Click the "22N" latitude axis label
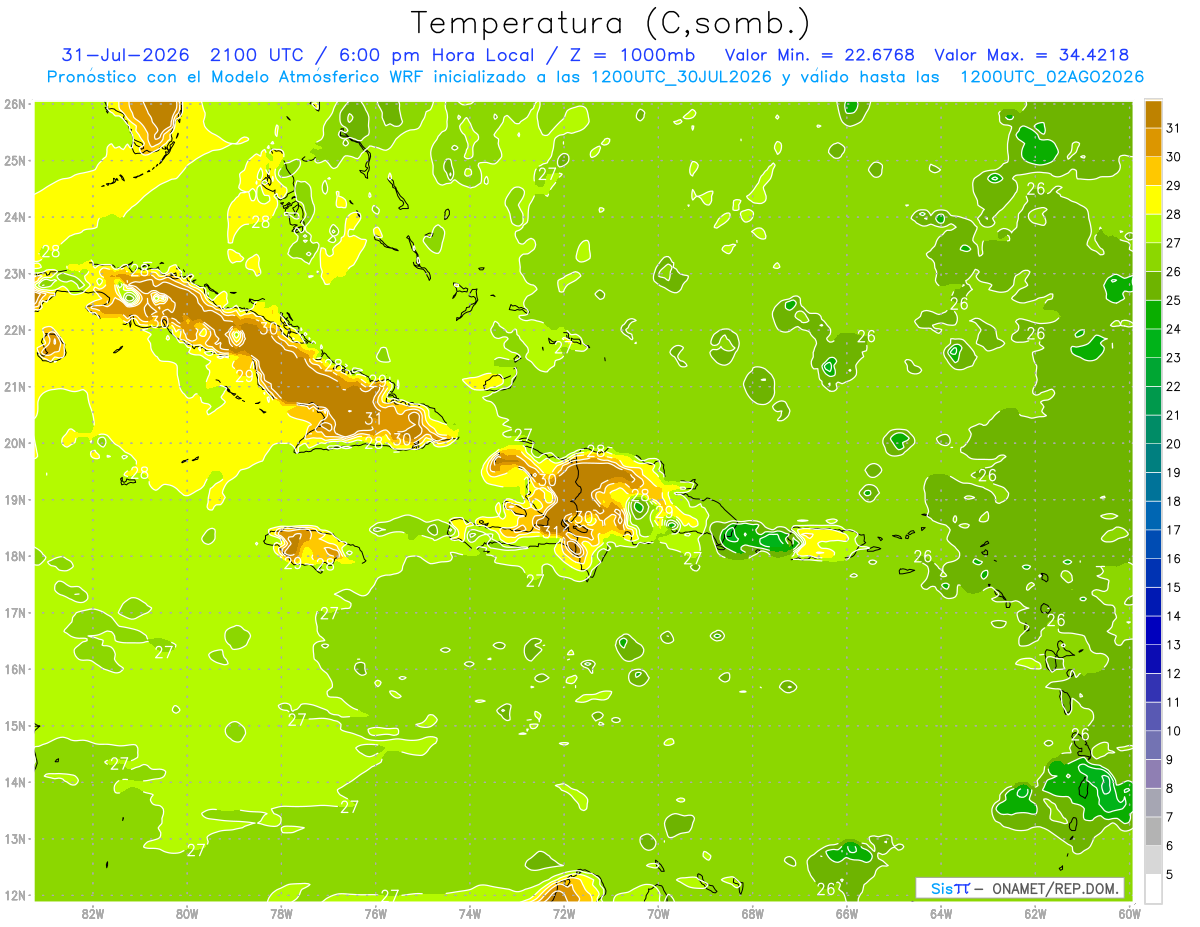Screen dimensions: 1200x927 click(14, 330)
